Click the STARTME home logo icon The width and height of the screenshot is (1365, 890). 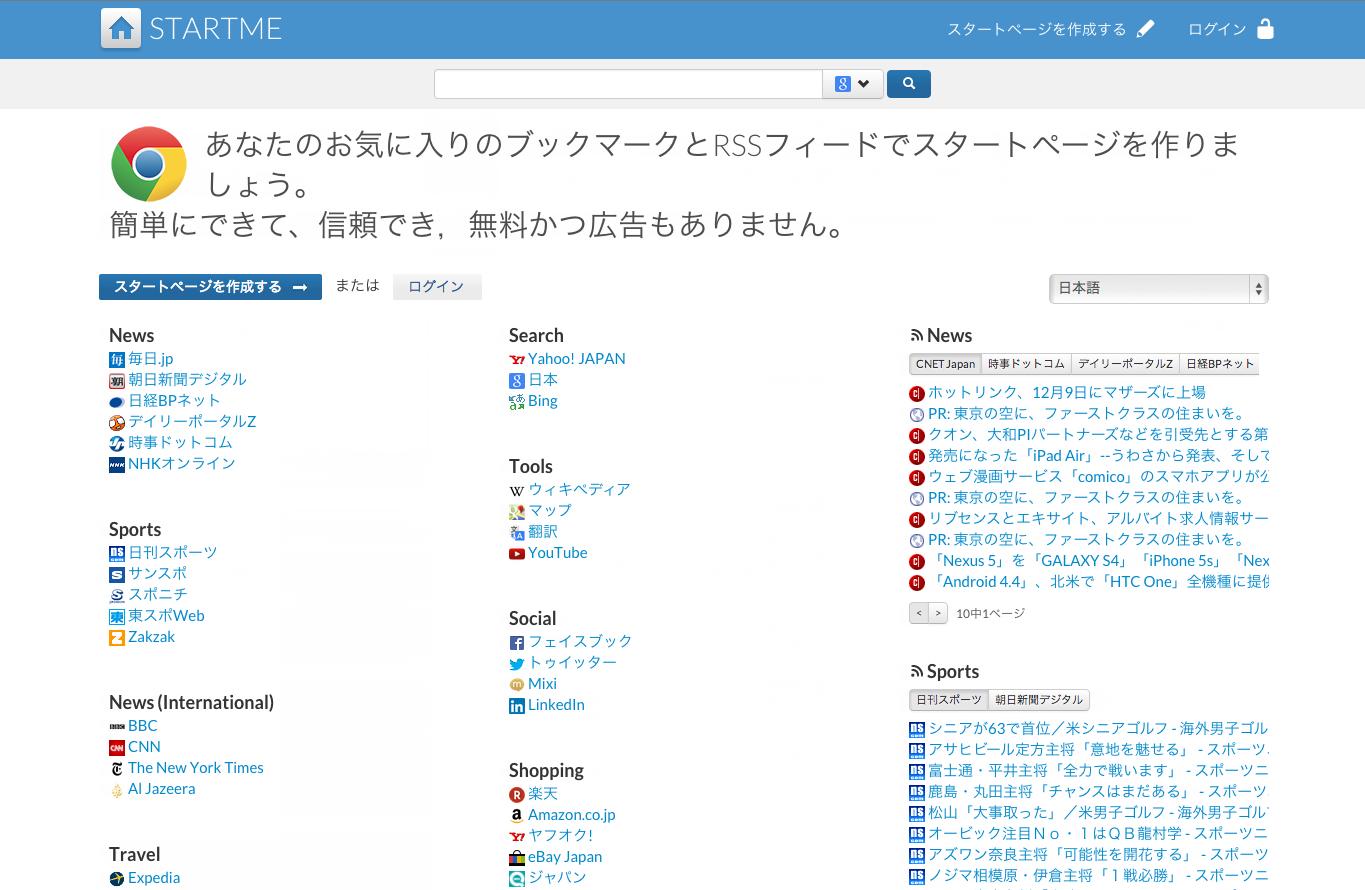(121, 28)
